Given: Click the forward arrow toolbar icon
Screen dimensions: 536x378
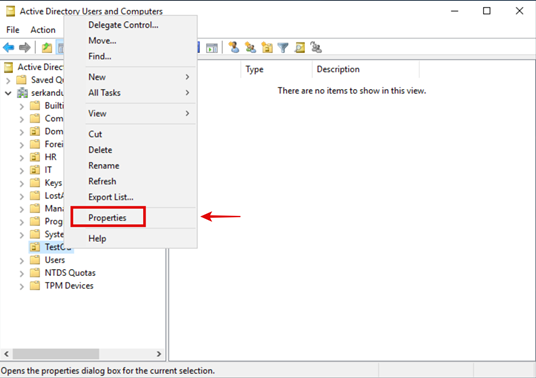Looking at the screenshot, I should (25, 48).
